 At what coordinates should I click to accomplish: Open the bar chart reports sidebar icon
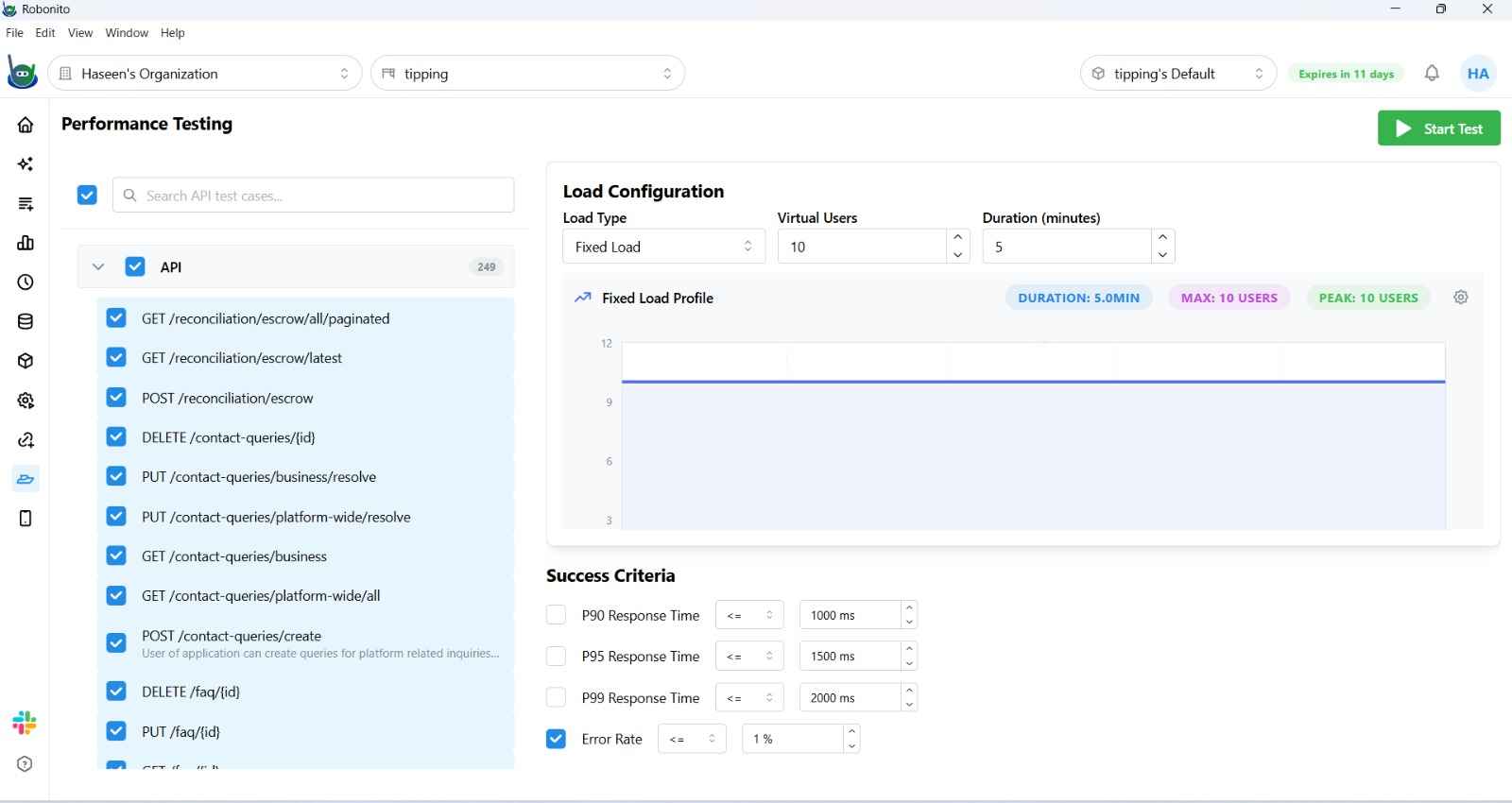point(26,243)
